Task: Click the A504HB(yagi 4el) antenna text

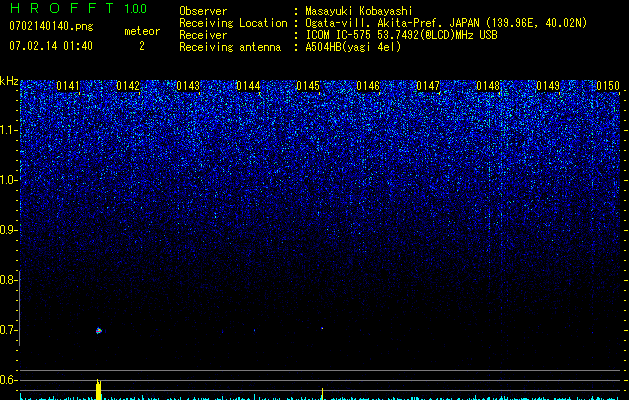Action: pos(353,47)
